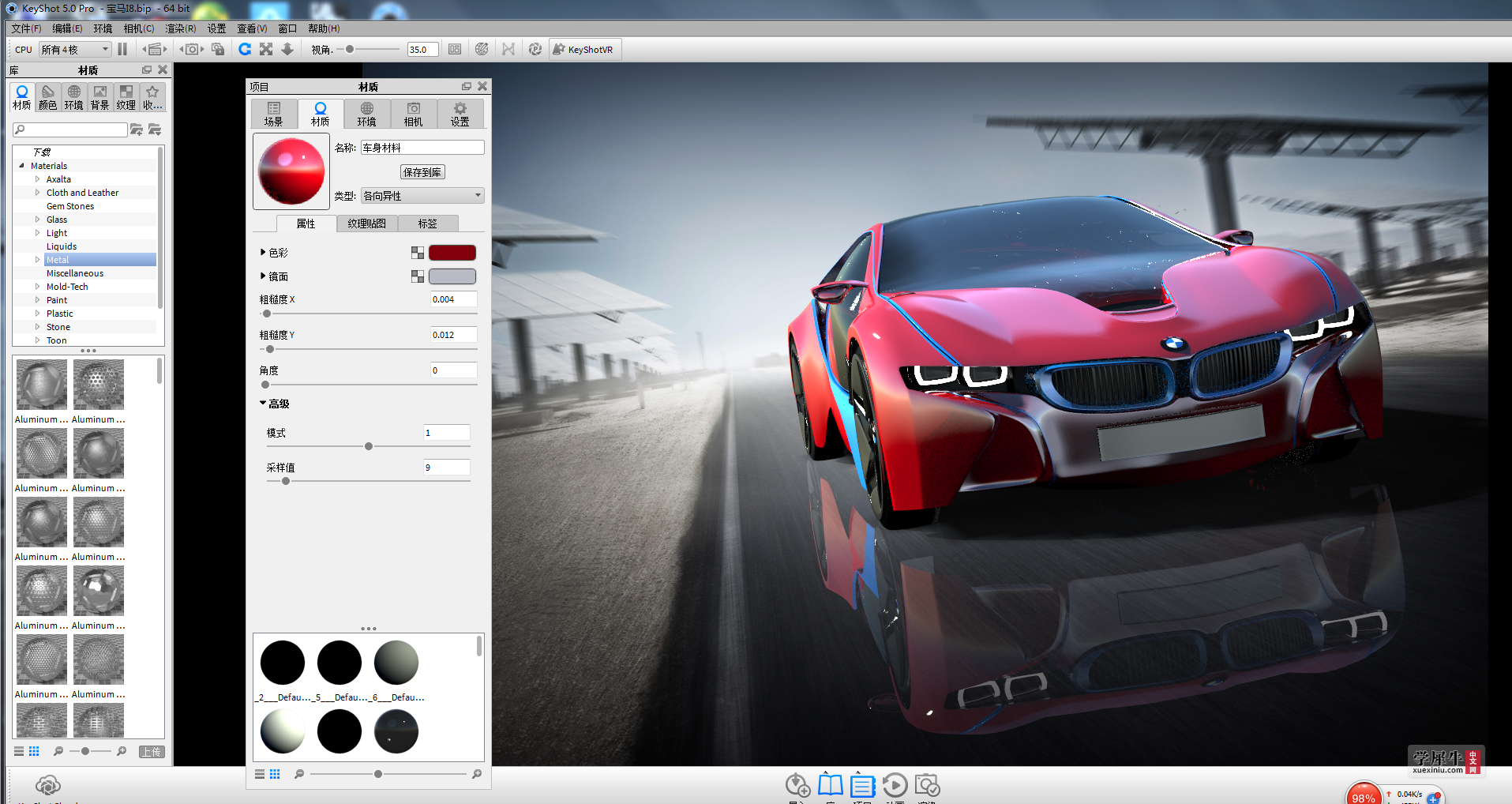The height and width of the screenshot is (804, 1512).
Task: Open library Backgrounds tab (背景)
Action: 100,97
